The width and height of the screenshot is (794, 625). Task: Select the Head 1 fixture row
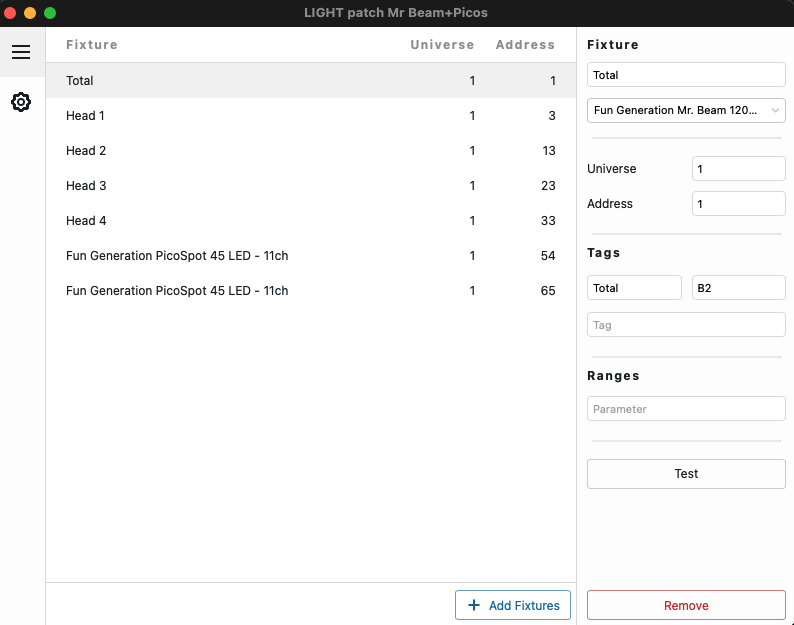(x=311, y=115)
